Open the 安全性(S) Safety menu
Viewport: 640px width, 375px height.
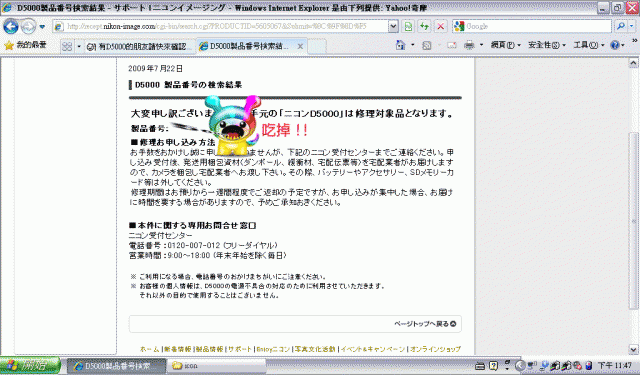pyautogui.click(x=547, y=45)
